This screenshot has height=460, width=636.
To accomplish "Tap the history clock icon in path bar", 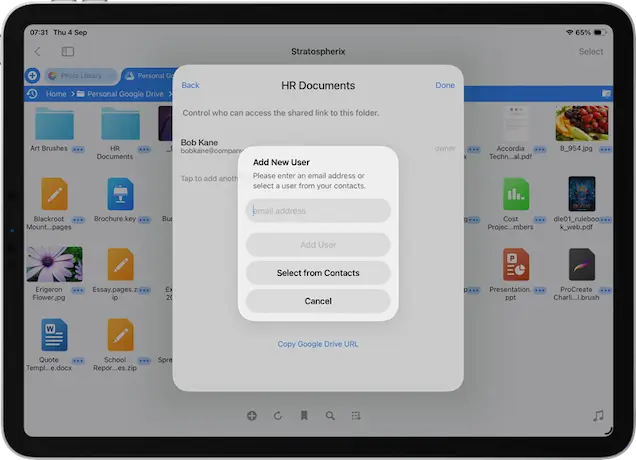I will tap(32, 94).
